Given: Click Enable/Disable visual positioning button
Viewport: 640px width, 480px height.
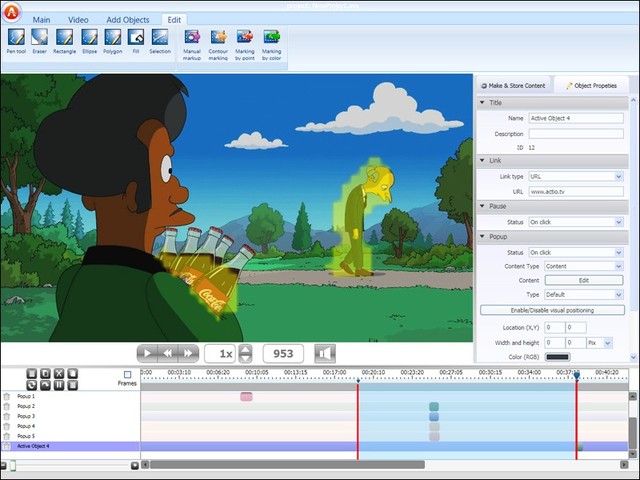Looking at the screenshot, I should pos(552,310).
